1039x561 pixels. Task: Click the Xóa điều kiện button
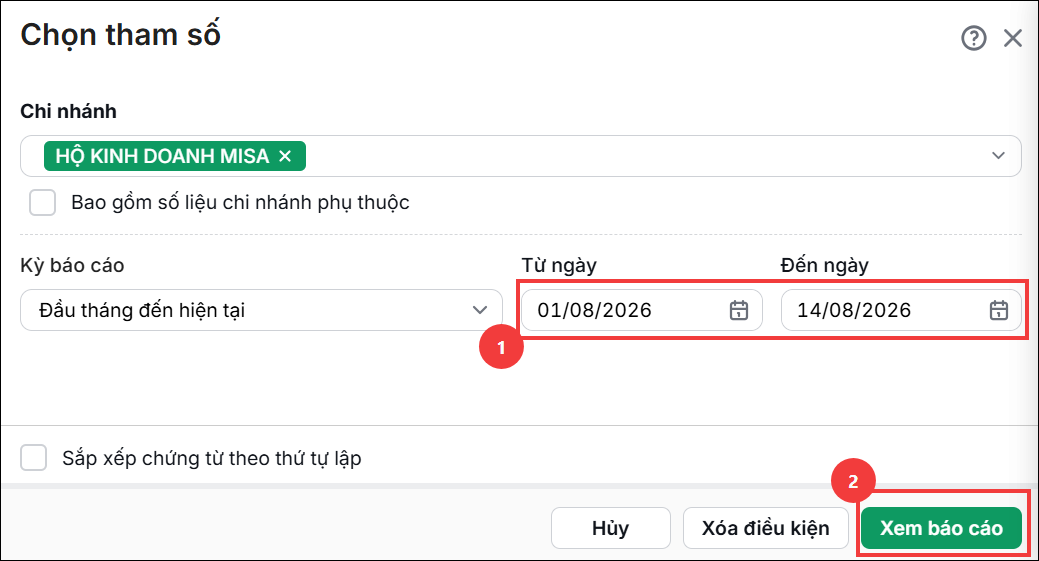coord(765,528)
